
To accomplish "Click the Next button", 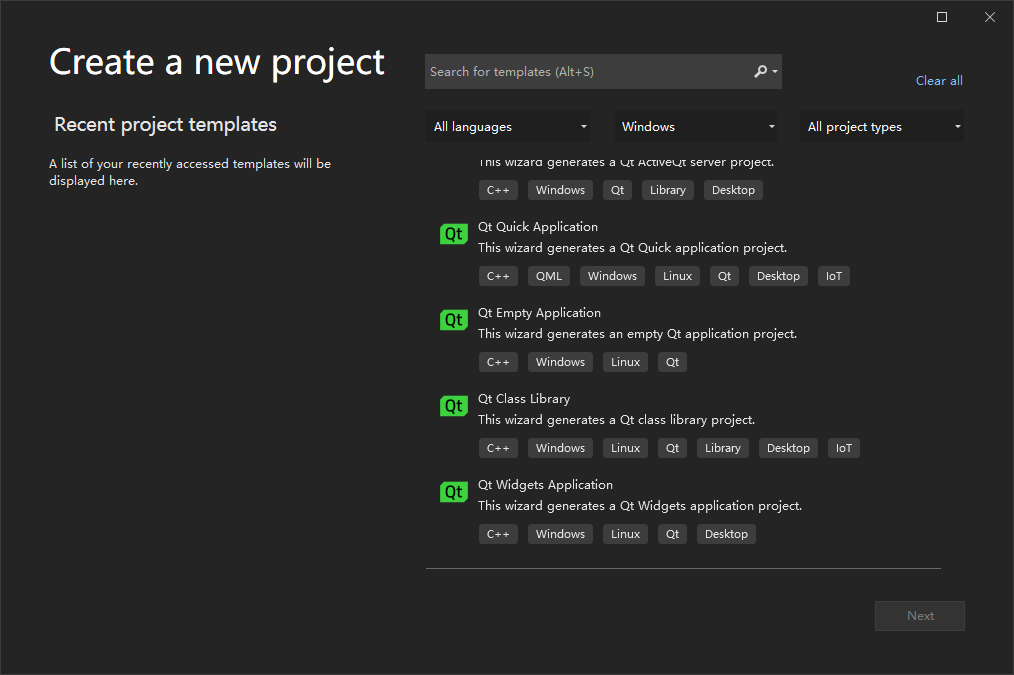I will (x=920, y=616).
